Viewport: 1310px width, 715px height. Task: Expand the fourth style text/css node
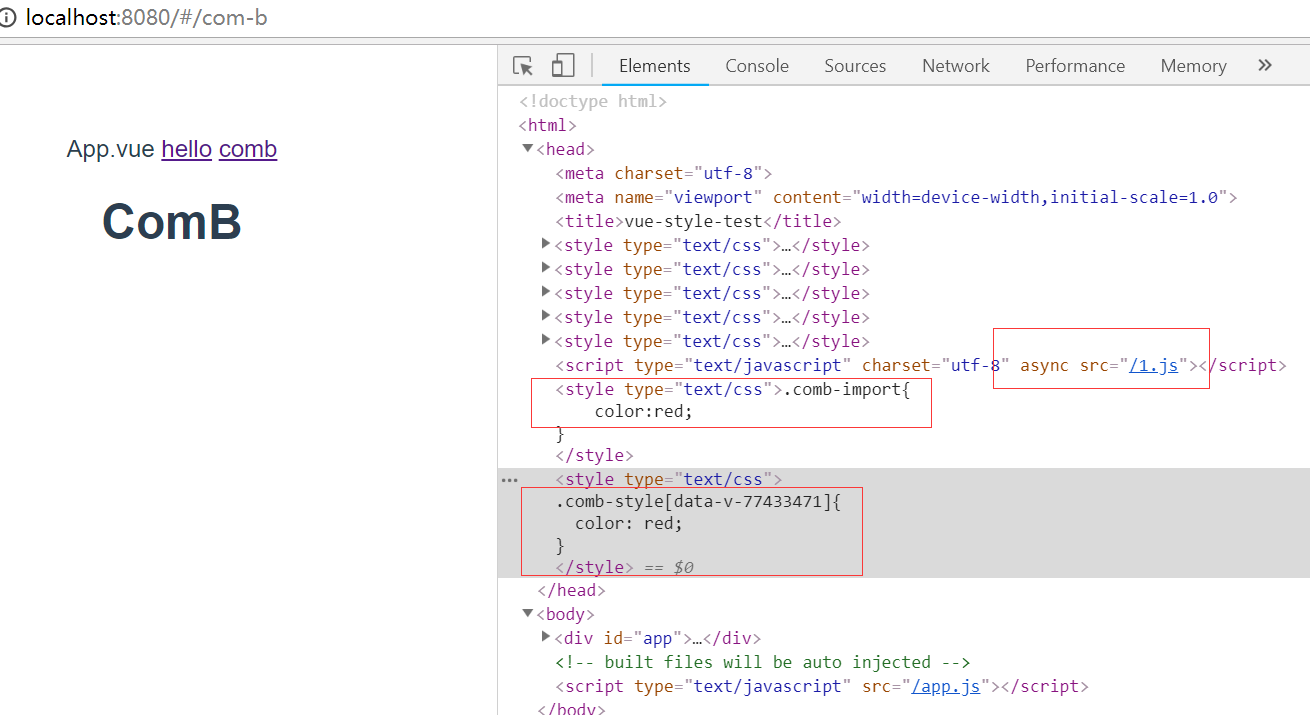tap(546, 316)
